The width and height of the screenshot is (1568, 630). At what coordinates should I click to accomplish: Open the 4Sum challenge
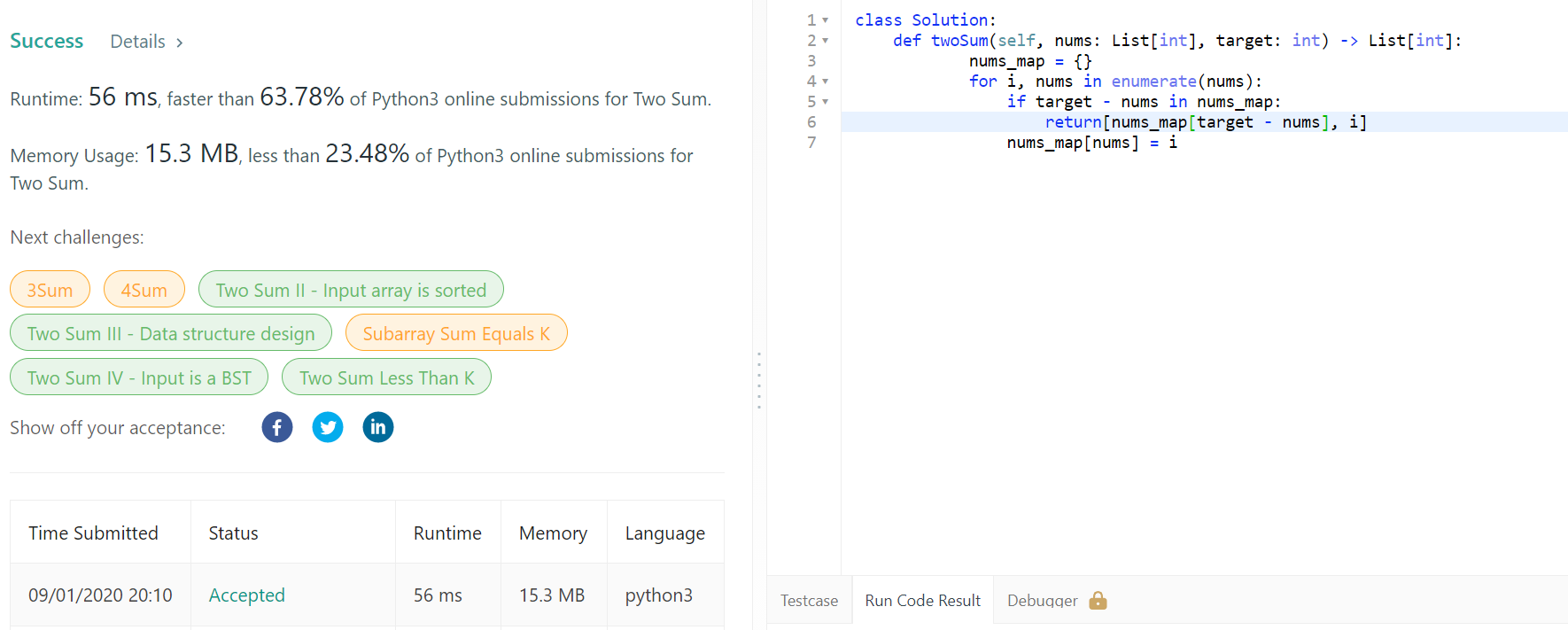click(144, 289)
